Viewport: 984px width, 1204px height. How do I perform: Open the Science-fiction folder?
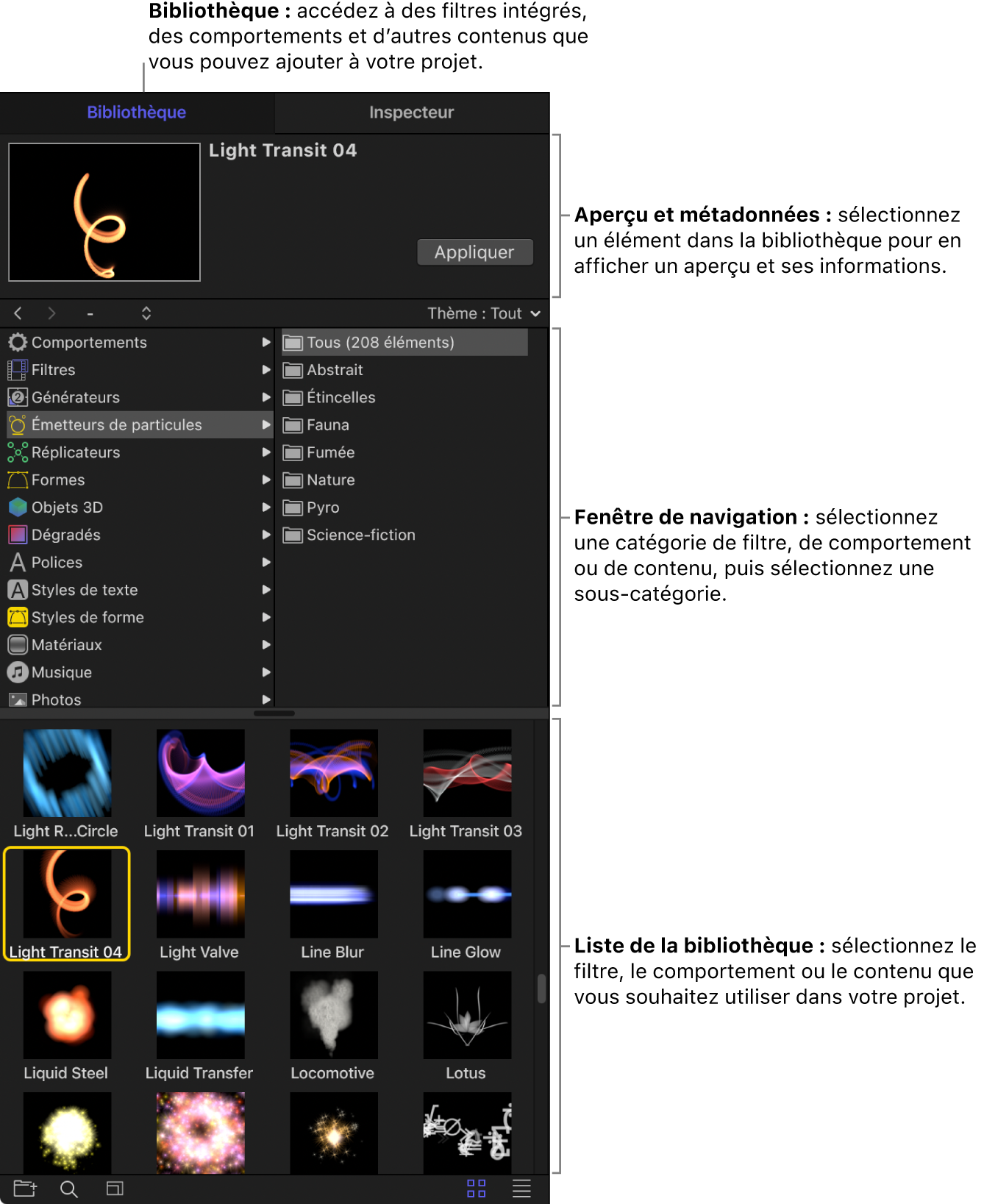360,535
